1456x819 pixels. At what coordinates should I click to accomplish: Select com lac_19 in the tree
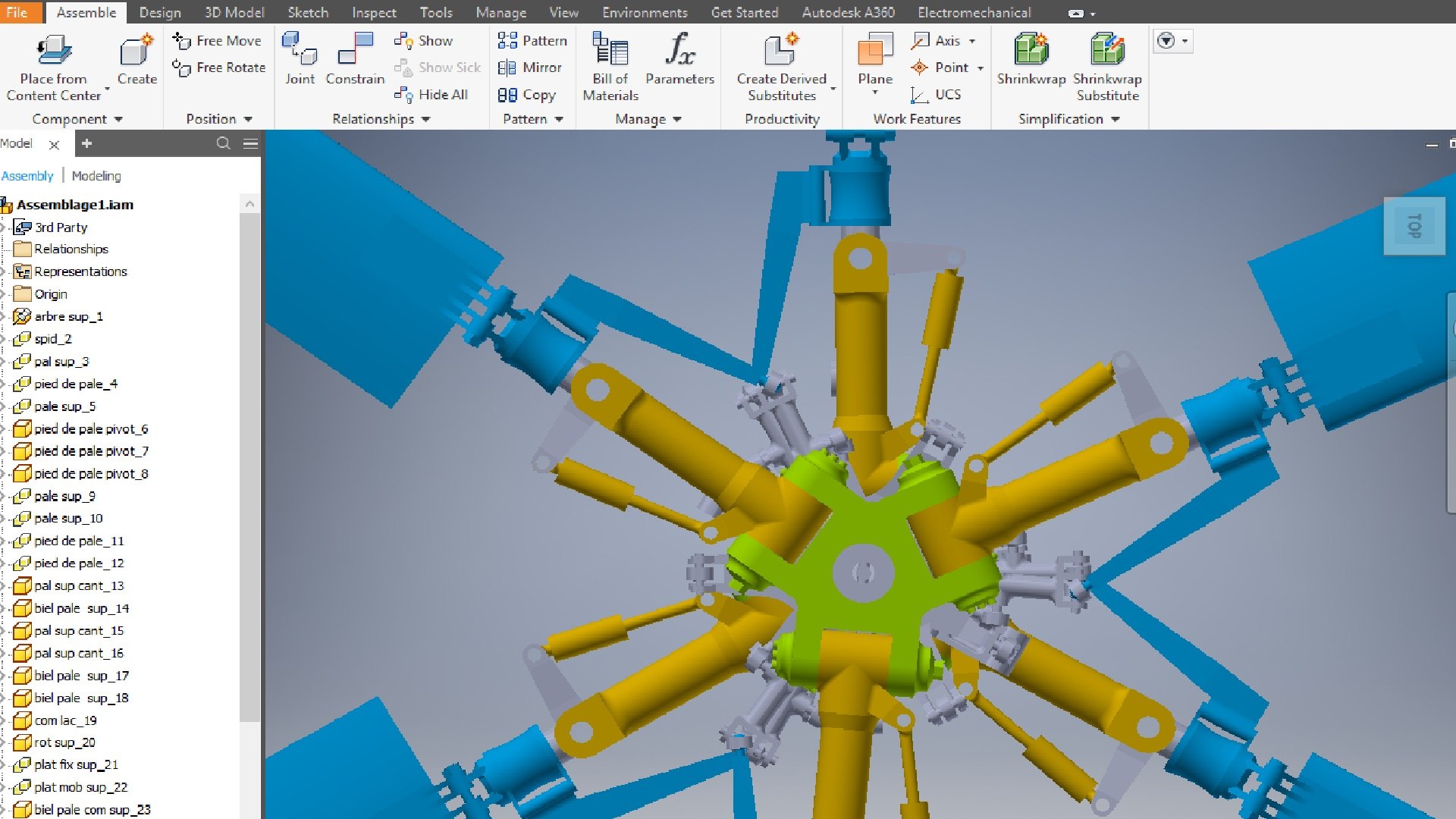tap(65, 720)
